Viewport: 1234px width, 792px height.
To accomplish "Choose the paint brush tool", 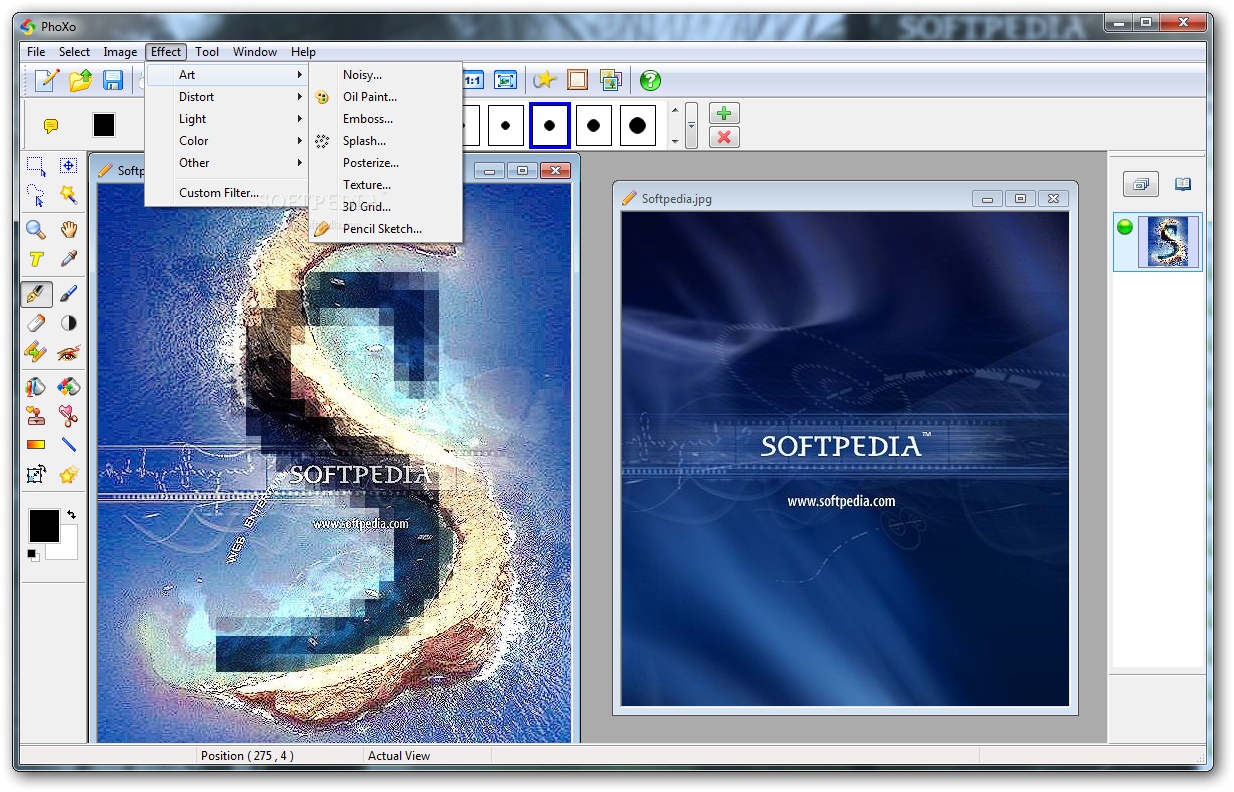I will (x=68, y=294).
